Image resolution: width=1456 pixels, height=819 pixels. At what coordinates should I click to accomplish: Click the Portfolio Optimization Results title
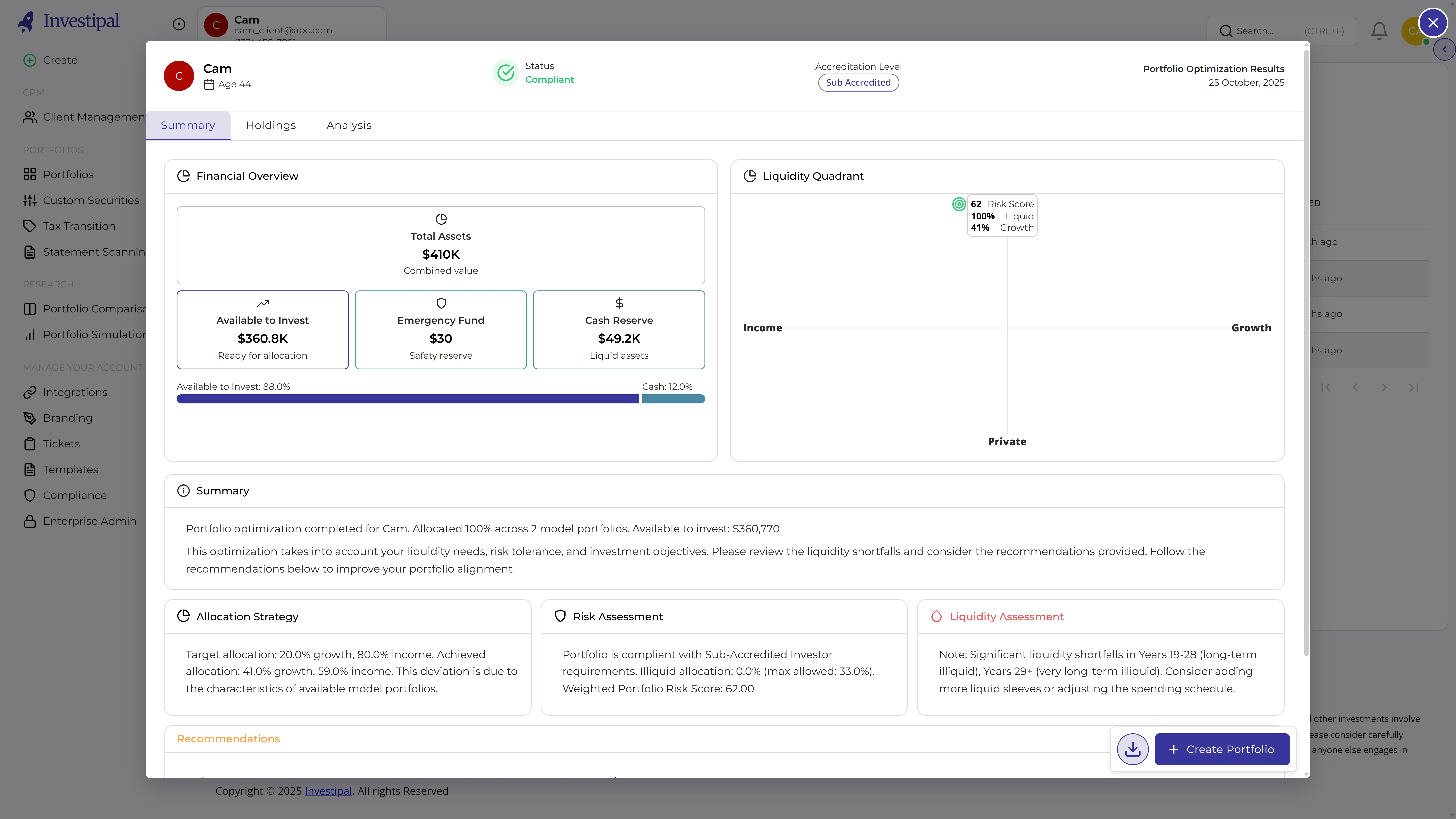[x=1214, y=69]
